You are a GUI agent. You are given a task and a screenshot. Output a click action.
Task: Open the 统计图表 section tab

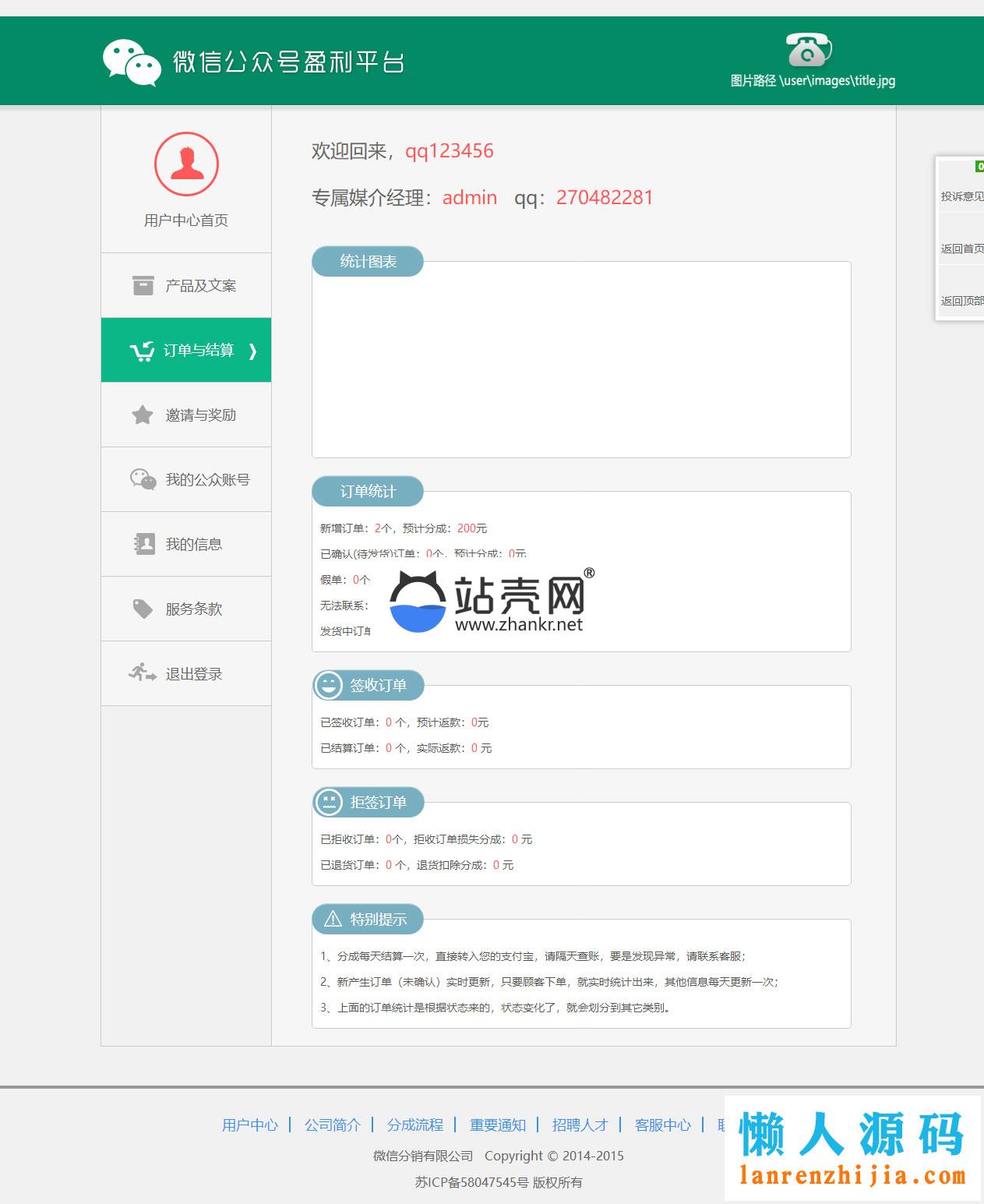tap(368, 262)
